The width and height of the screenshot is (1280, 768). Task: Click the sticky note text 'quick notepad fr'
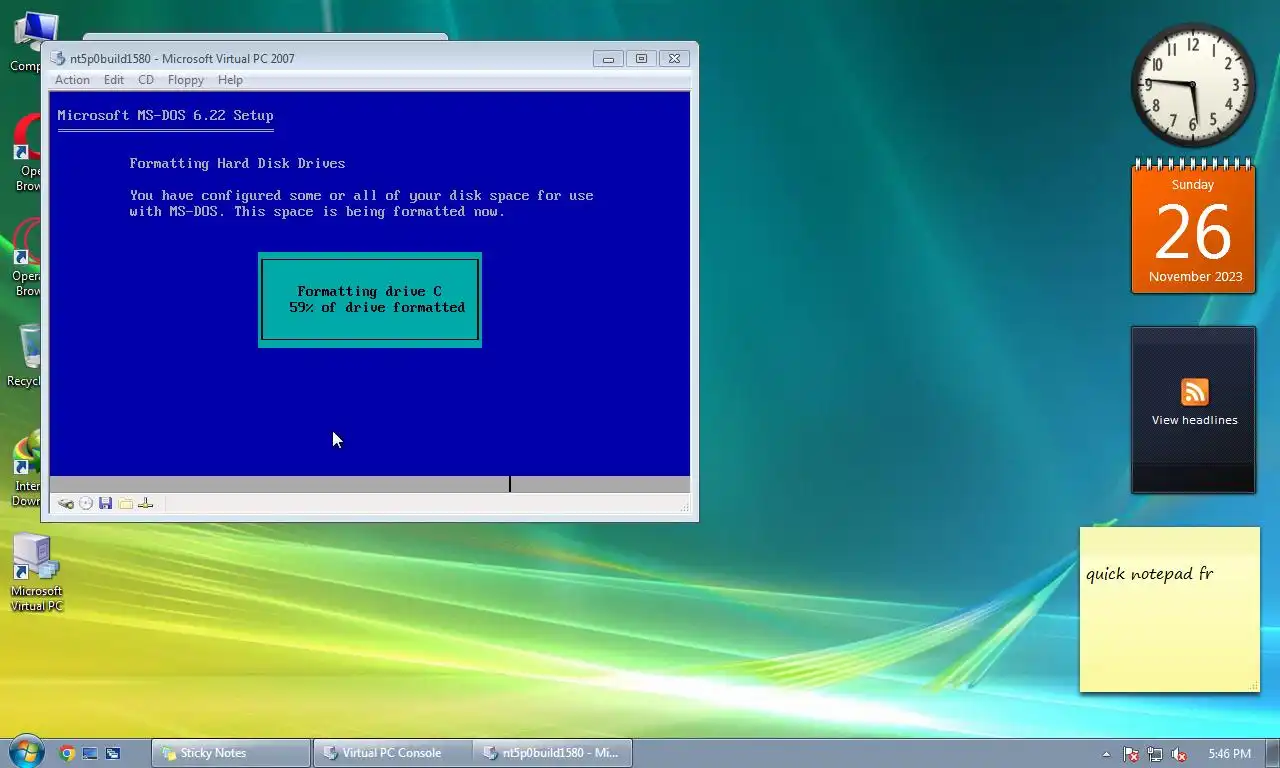[1149, 573]
